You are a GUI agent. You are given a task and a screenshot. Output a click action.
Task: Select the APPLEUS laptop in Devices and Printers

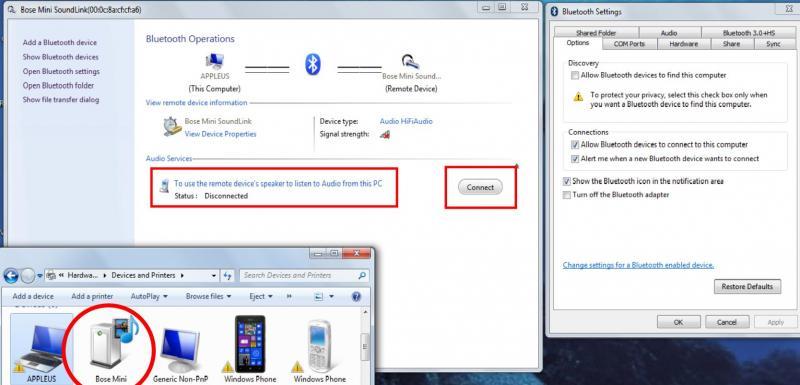pyautogui.click(x=40, y=349)
